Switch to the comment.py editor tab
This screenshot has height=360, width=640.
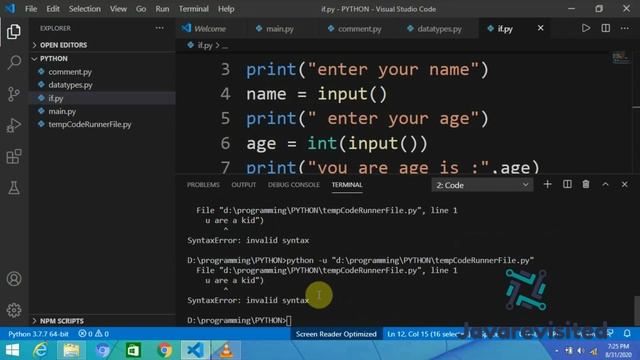pos(360,29)
